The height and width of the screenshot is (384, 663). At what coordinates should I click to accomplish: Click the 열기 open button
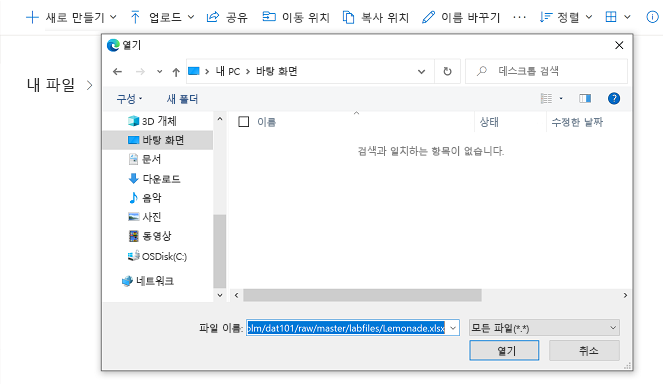point(504,350)
